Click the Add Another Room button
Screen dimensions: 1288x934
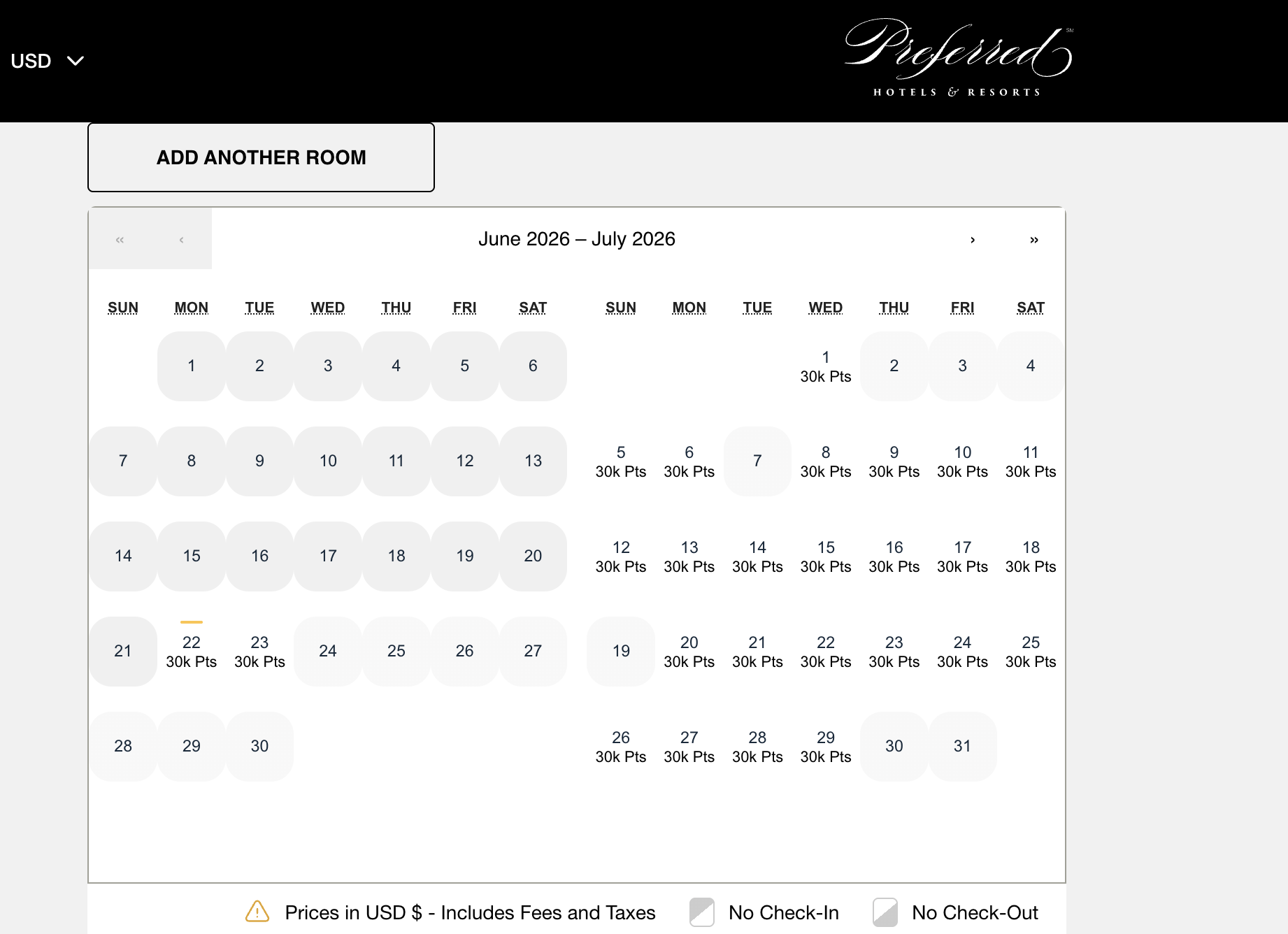coord(261,157)
